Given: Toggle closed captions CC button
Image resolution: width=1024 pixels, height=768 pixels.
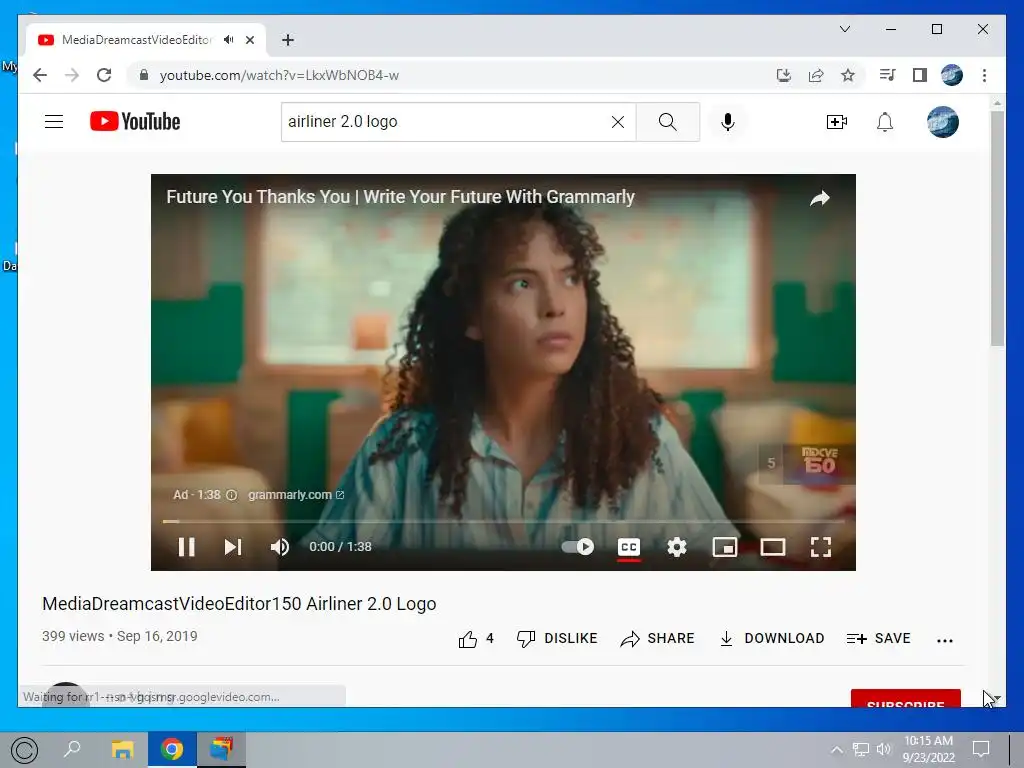Looking at the screenshot, I should [x=629, y=547].
